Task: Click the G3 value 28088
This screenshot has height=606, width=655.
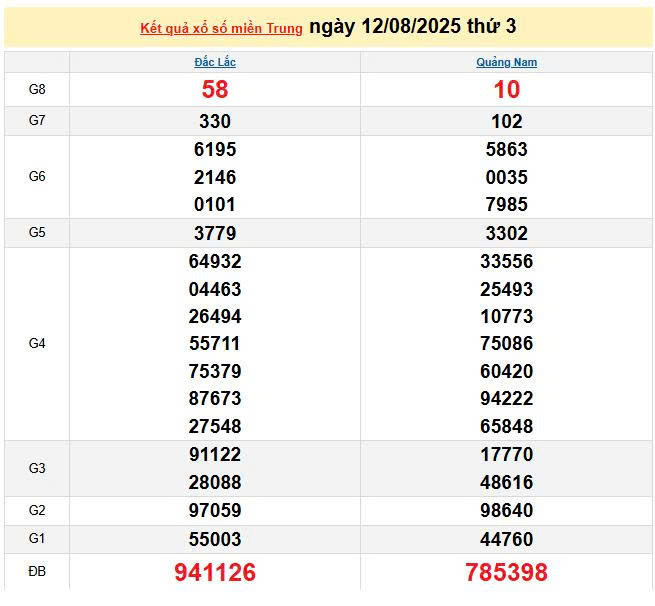Action: coord(215,483)
